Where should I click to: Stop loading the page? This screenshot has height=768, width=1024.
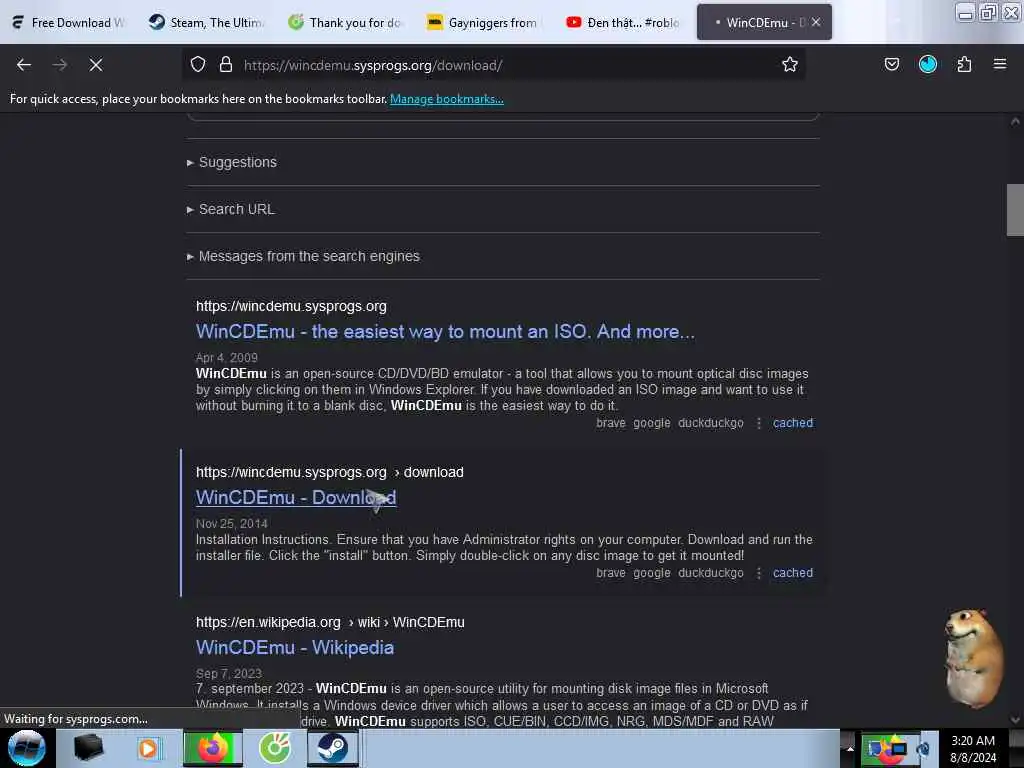(x=96, y=65)
